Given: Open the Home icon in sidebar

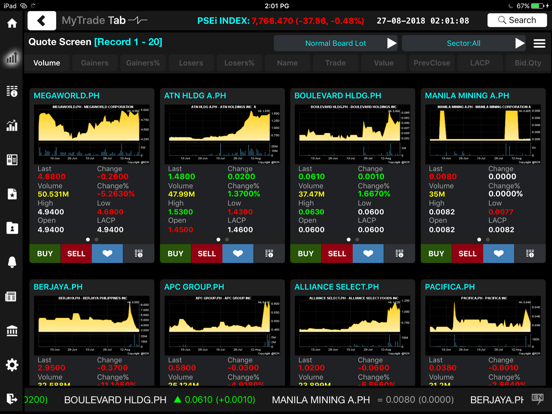Looking at the screenshot, I should [12, 23].
